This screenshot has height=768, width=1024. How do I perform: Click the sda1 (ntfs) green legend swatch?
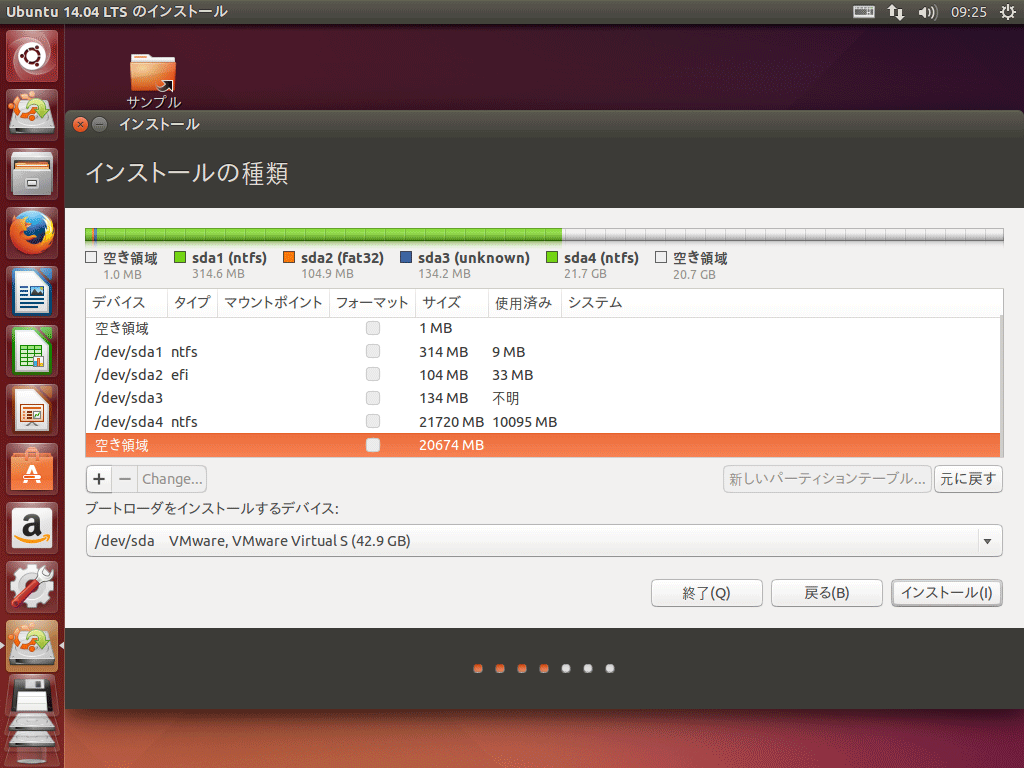180,257
